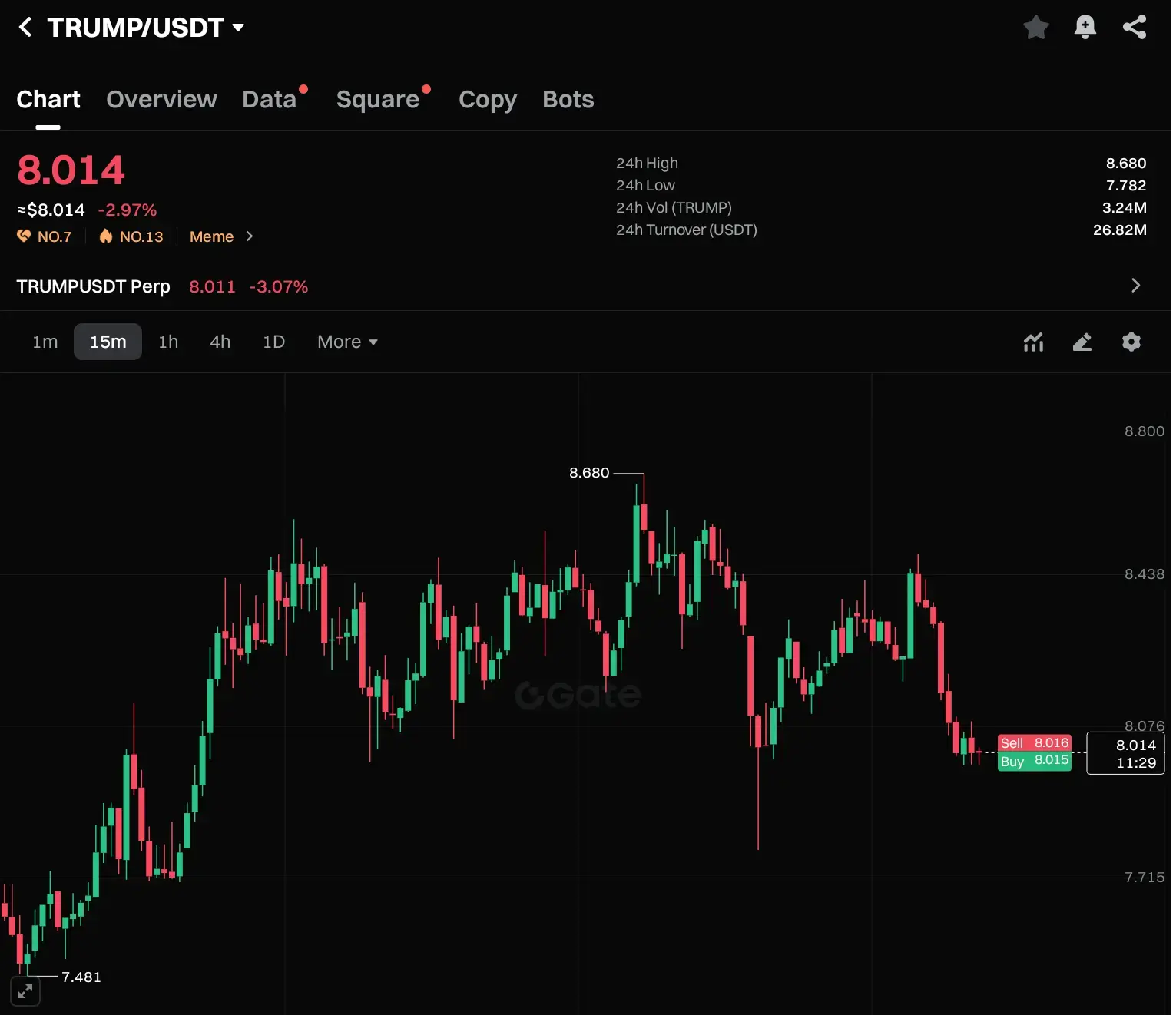Select the 4h timeframe
The width and height of the screenshot is (1176, 1015).
pyautogui.click(x=220, y=342)
